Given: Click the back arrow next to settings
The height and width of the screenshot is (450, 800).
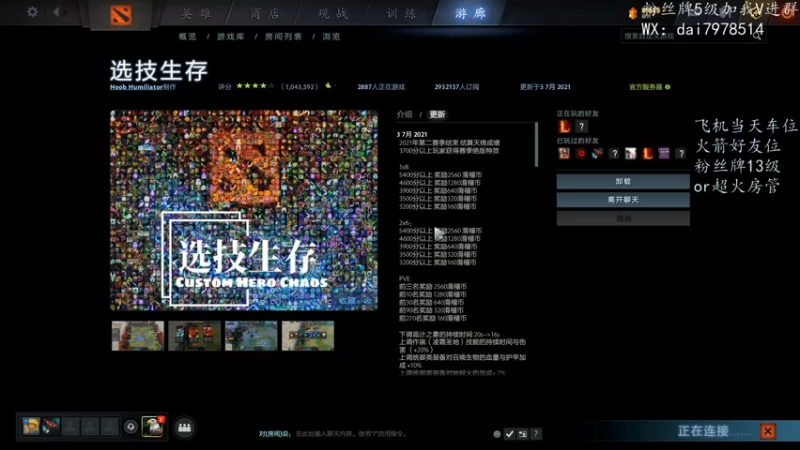Looking at the screenshot, I should pyautogui.click(x=56, y=11).
